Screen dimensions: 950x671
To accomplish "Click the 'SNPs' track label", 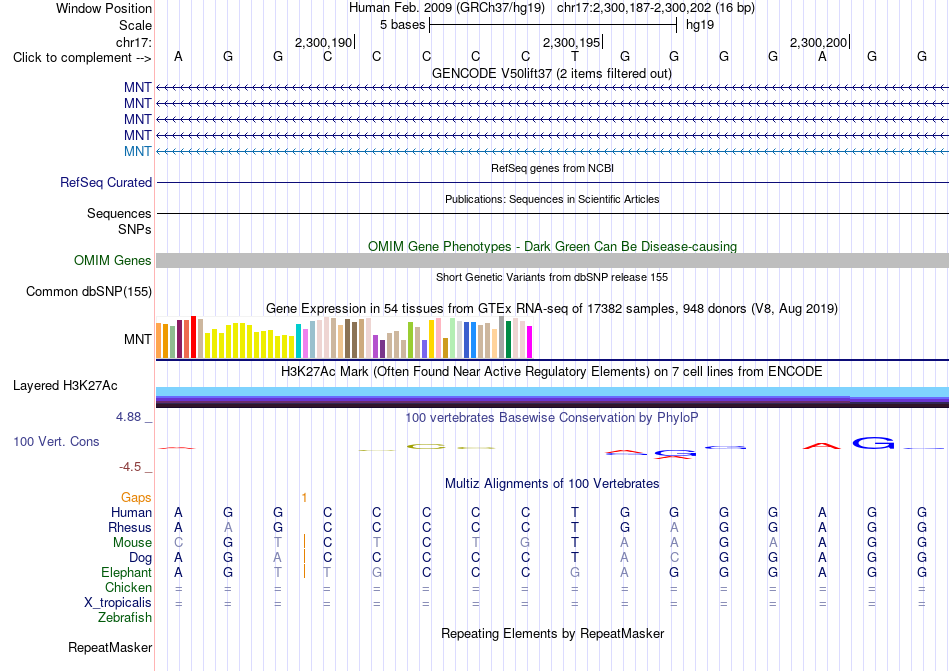I will click(135, 230).
